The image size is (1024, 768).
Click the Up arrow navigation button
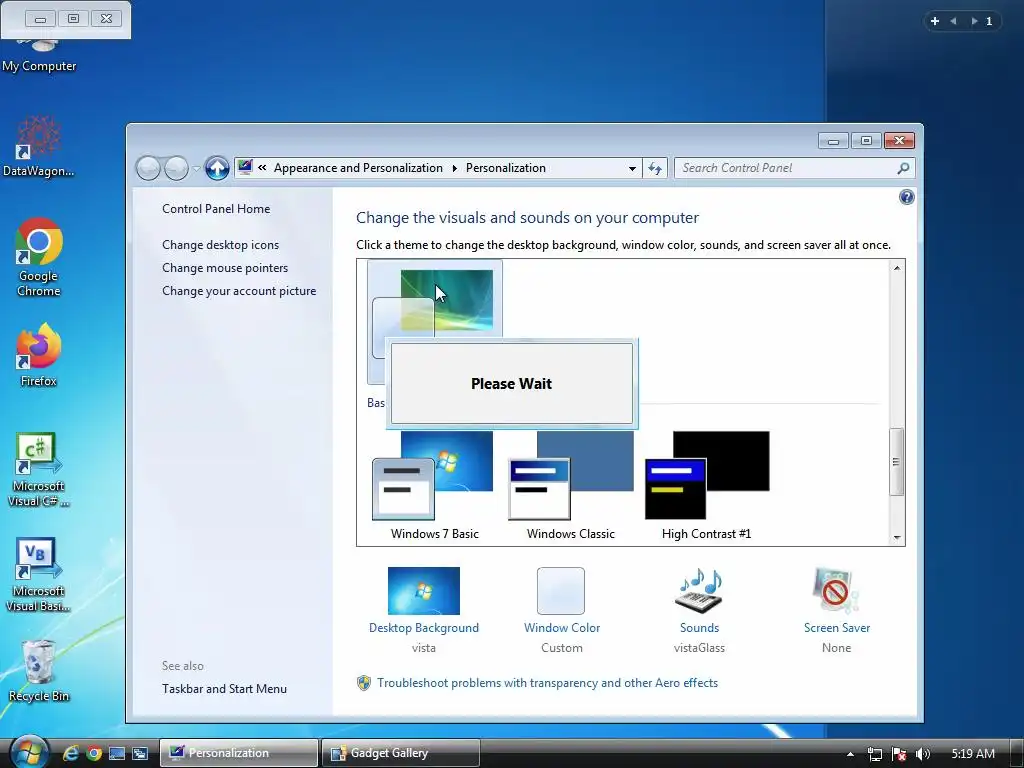[217, 168]
